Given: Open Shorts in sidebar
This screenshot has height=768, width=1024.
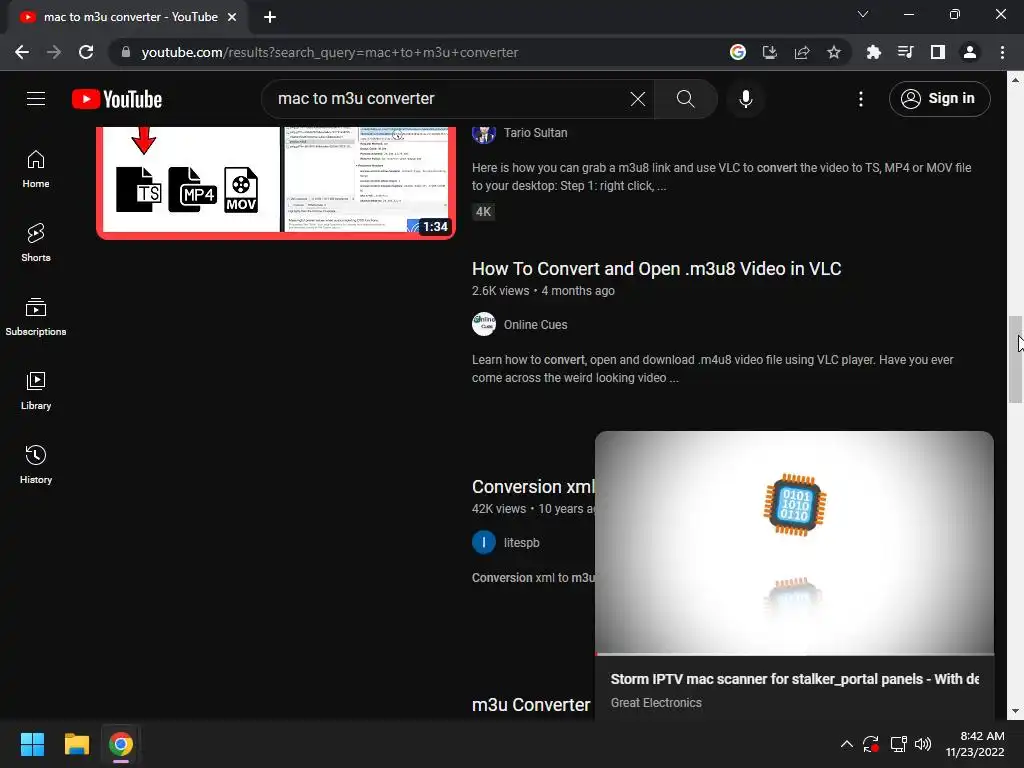Looking at the screenshot, I should (36, 243).
